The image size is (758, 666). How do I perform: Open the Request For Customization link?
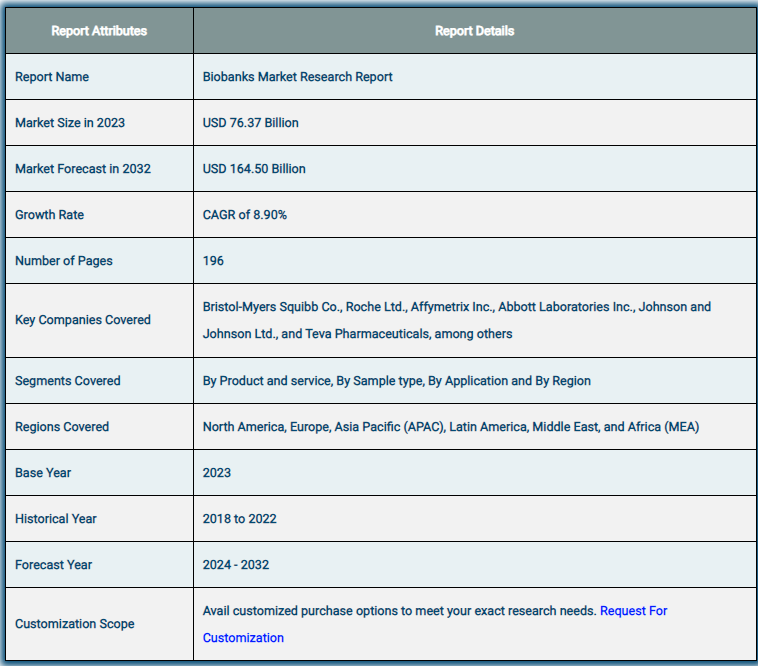click(x=633, y=611)
